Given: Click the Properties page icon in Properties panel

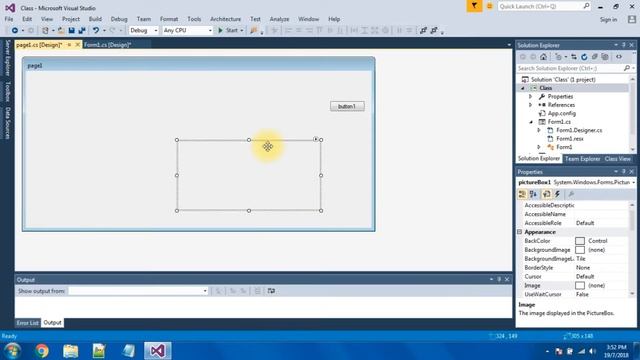Looking at the screenshot, I should [547, 194].
